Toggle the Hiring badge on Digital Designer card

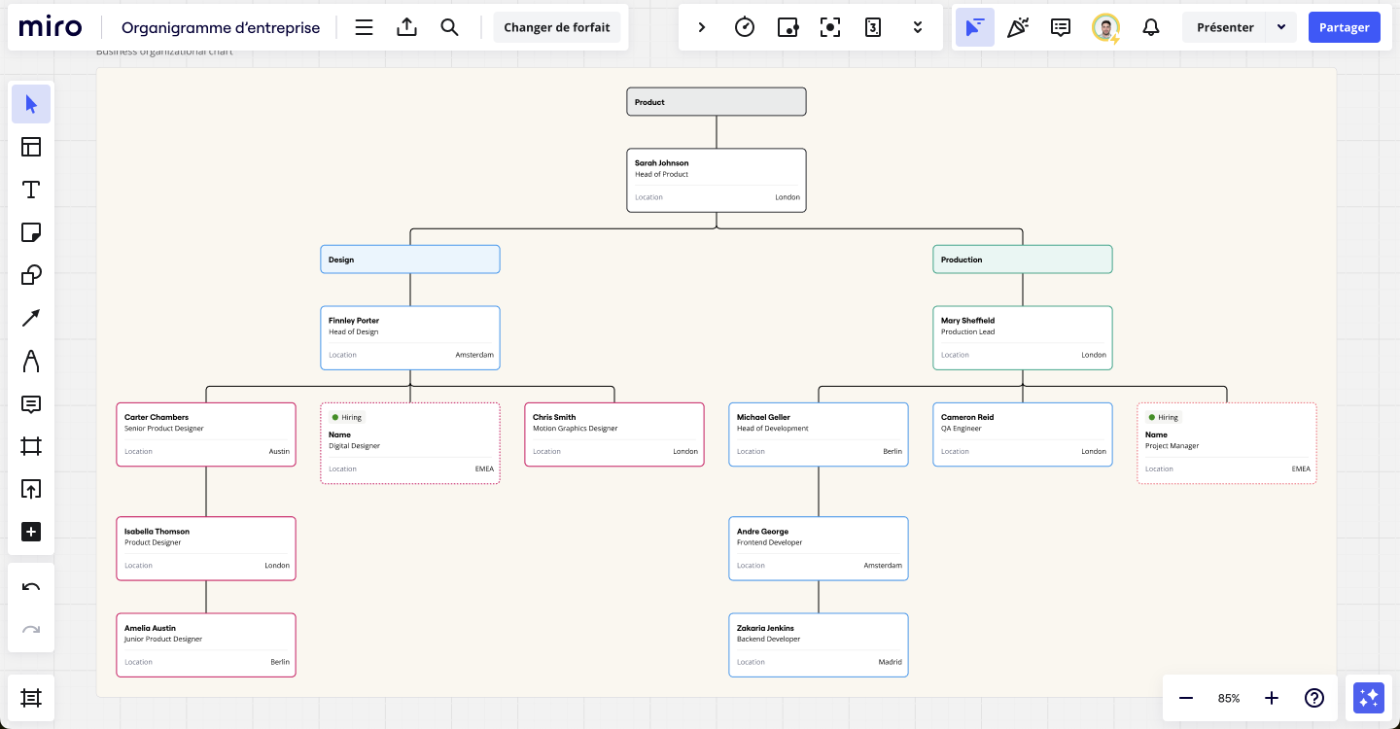tap(346, 417)
